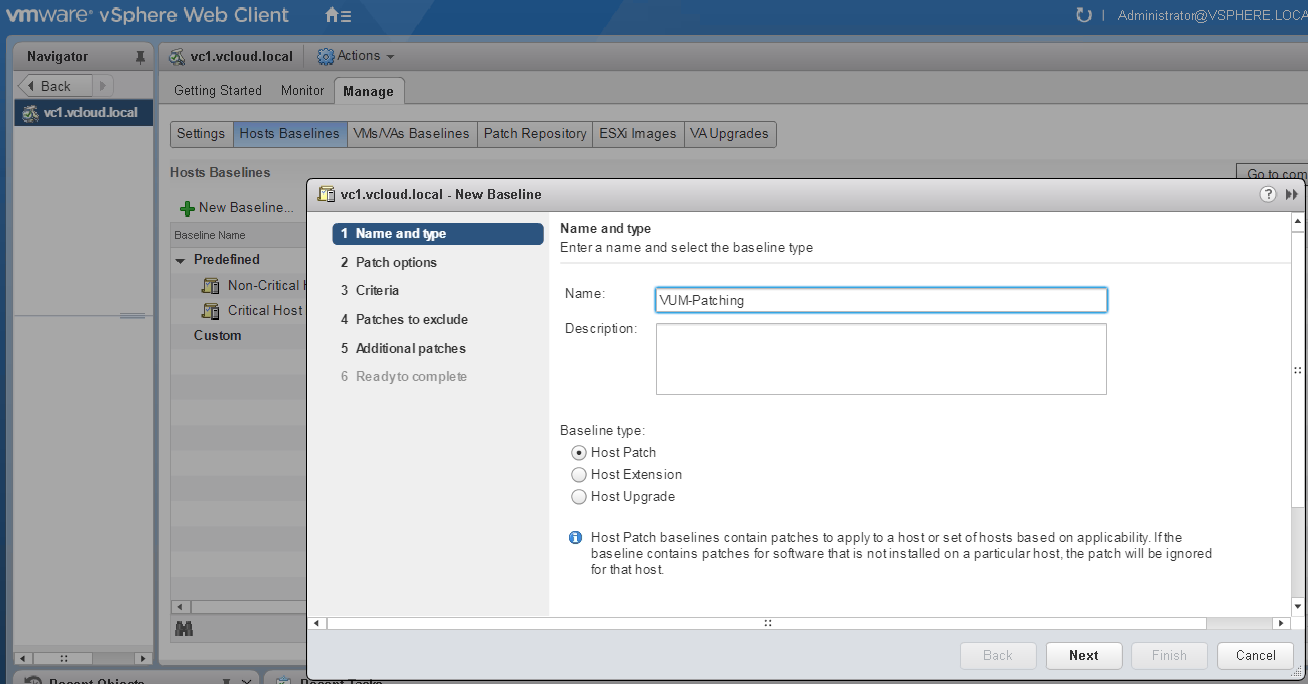This screenshot has height=684, width=1308.
Task: Click the baselines list left scroll arrow
Action: (x=181, y=607)
